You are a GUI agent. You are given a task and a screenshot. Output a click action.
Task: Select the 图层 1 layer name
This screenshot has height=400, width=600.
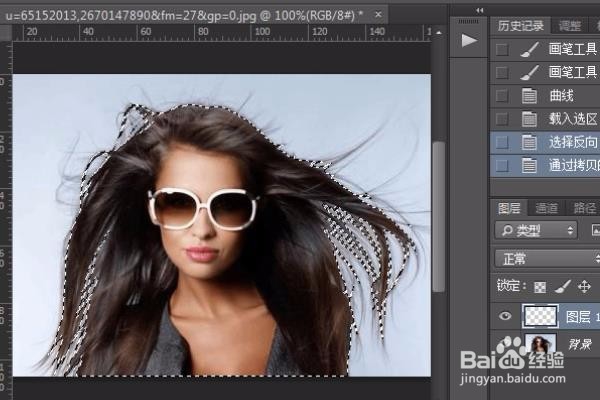(582, 317)
